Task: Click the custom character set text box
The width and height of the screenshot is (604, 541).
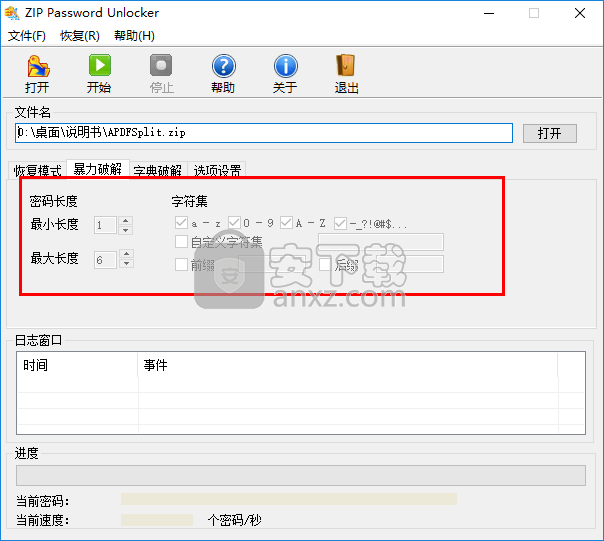Action: point(381,242)
